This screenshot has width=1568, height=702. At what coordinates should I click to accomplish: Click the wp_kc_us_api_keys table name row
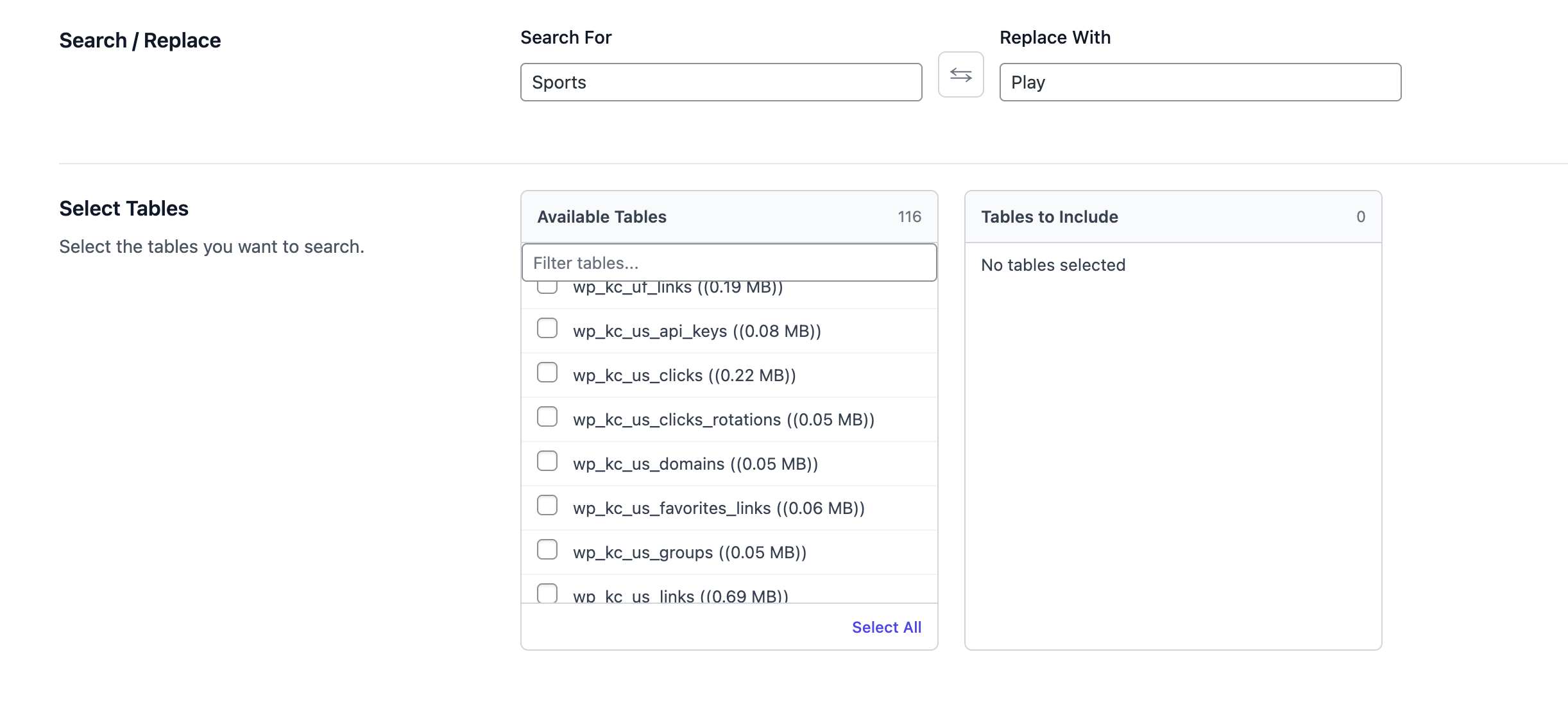[x=697, y=331]
